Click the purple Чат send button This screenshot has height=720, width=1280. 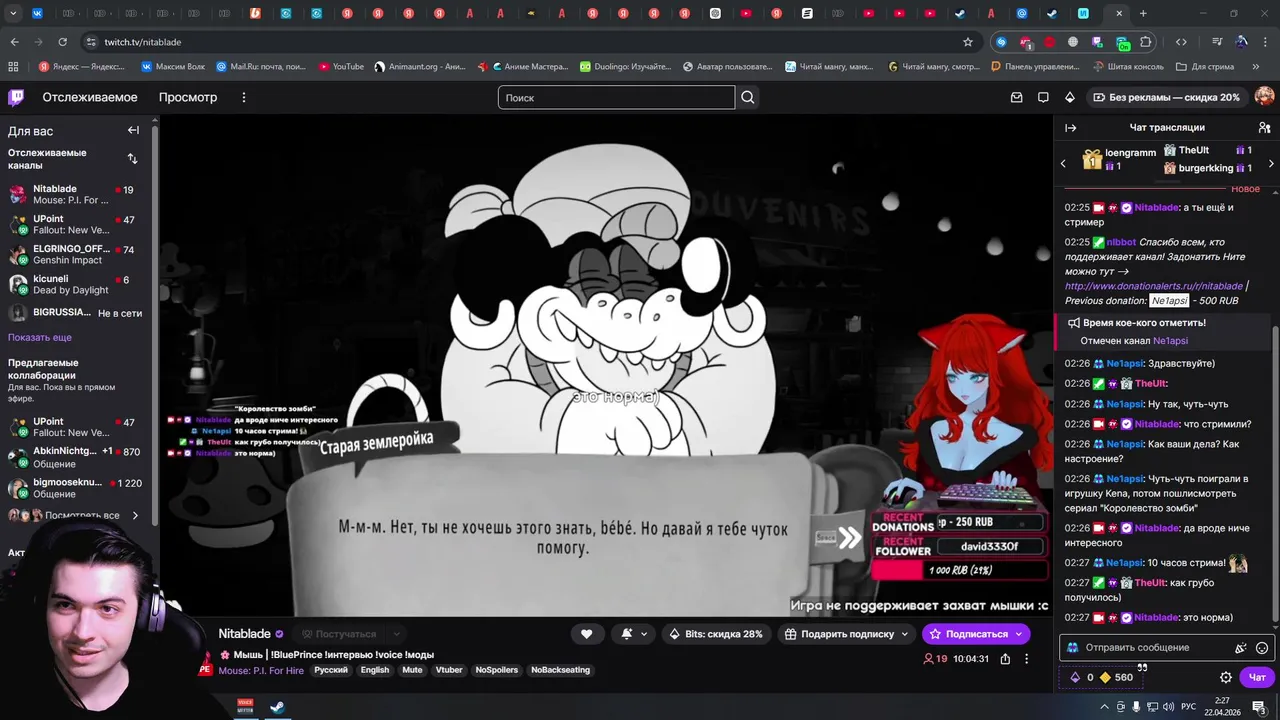click(1257, 677)
